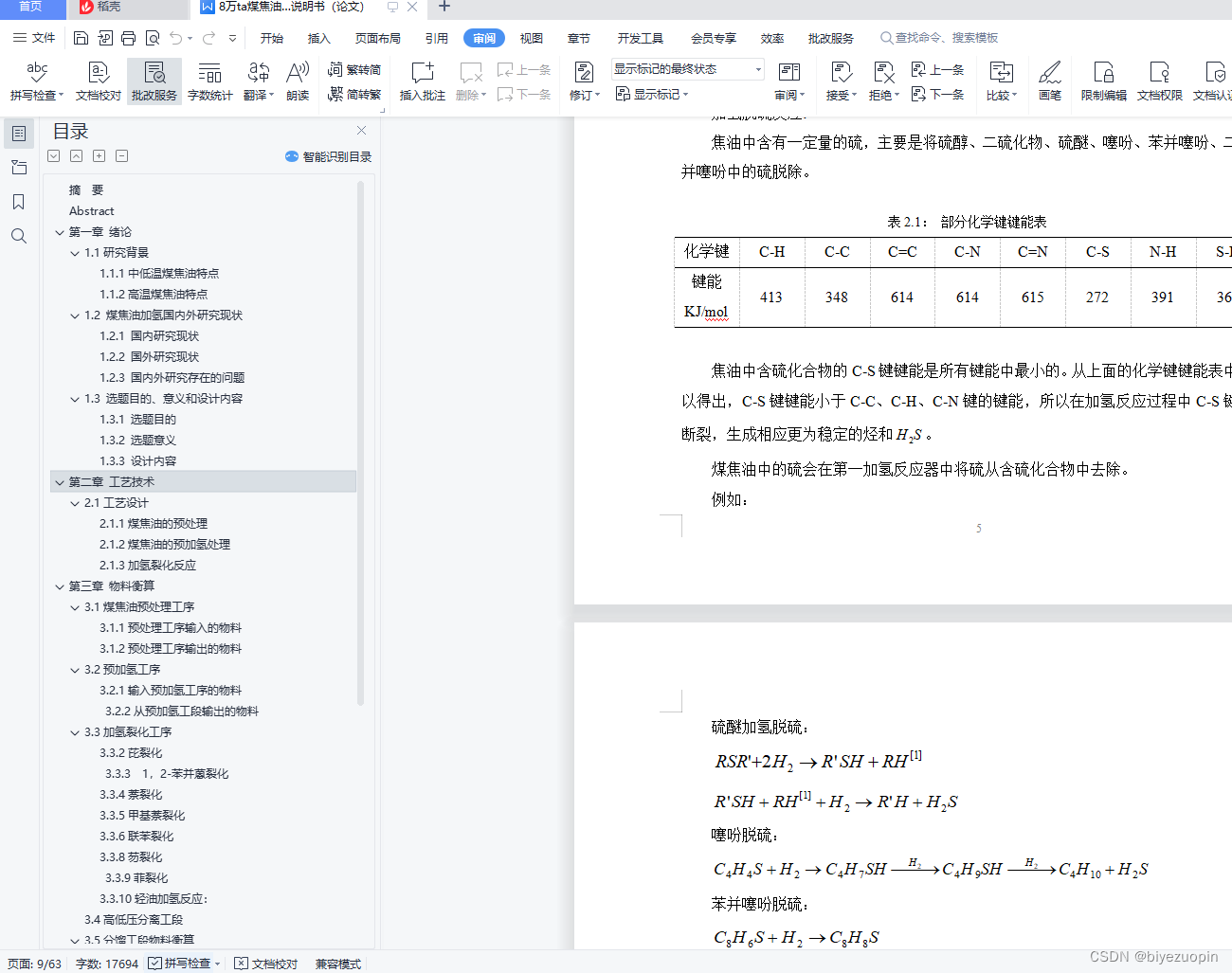Collapse the 1.1 研究背景 node
This screenshot has width=1232, height=973.
click(x=75, y=253)
